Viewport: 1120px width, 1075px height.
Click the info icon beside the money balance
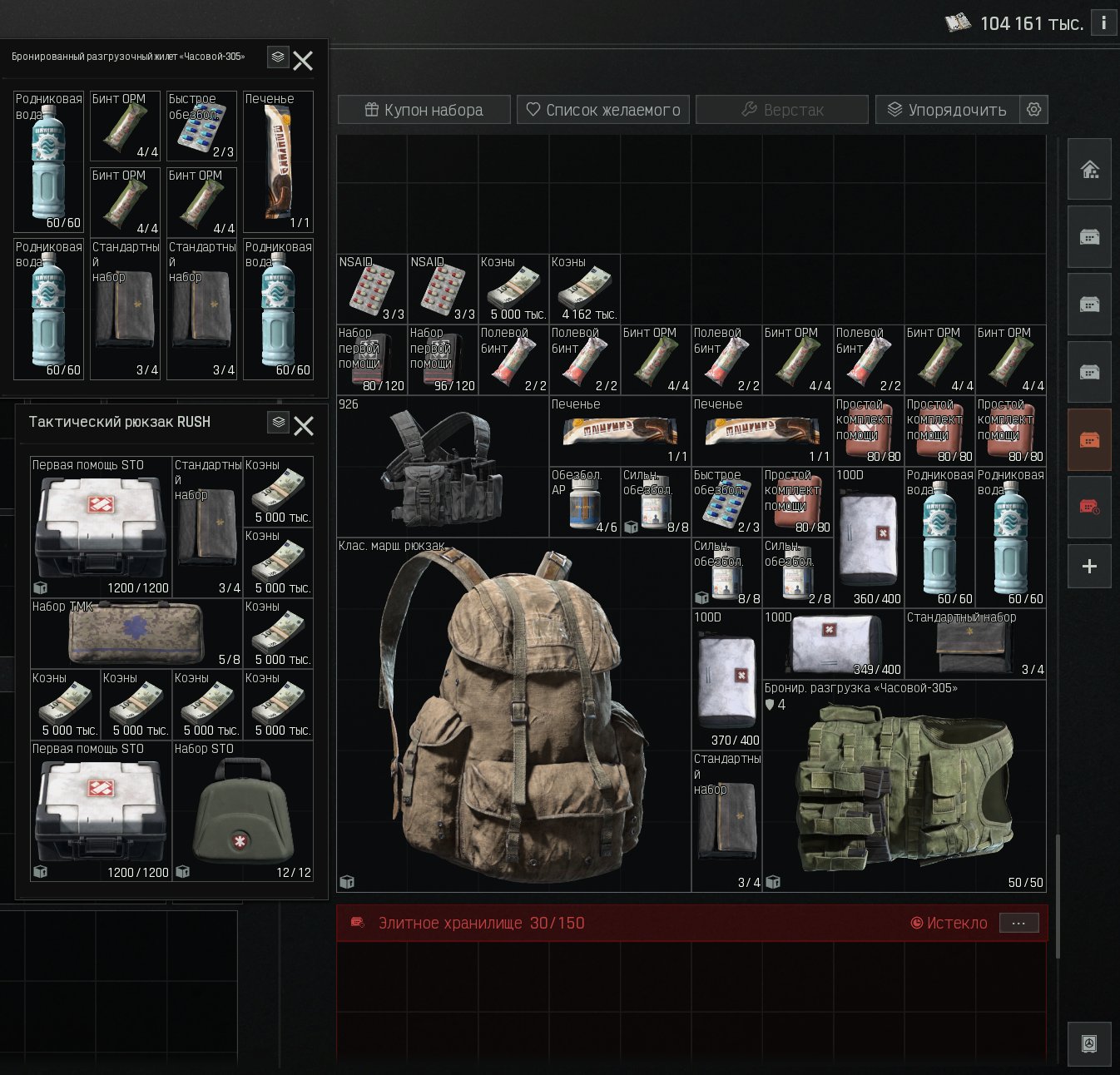click(1103, 22)
